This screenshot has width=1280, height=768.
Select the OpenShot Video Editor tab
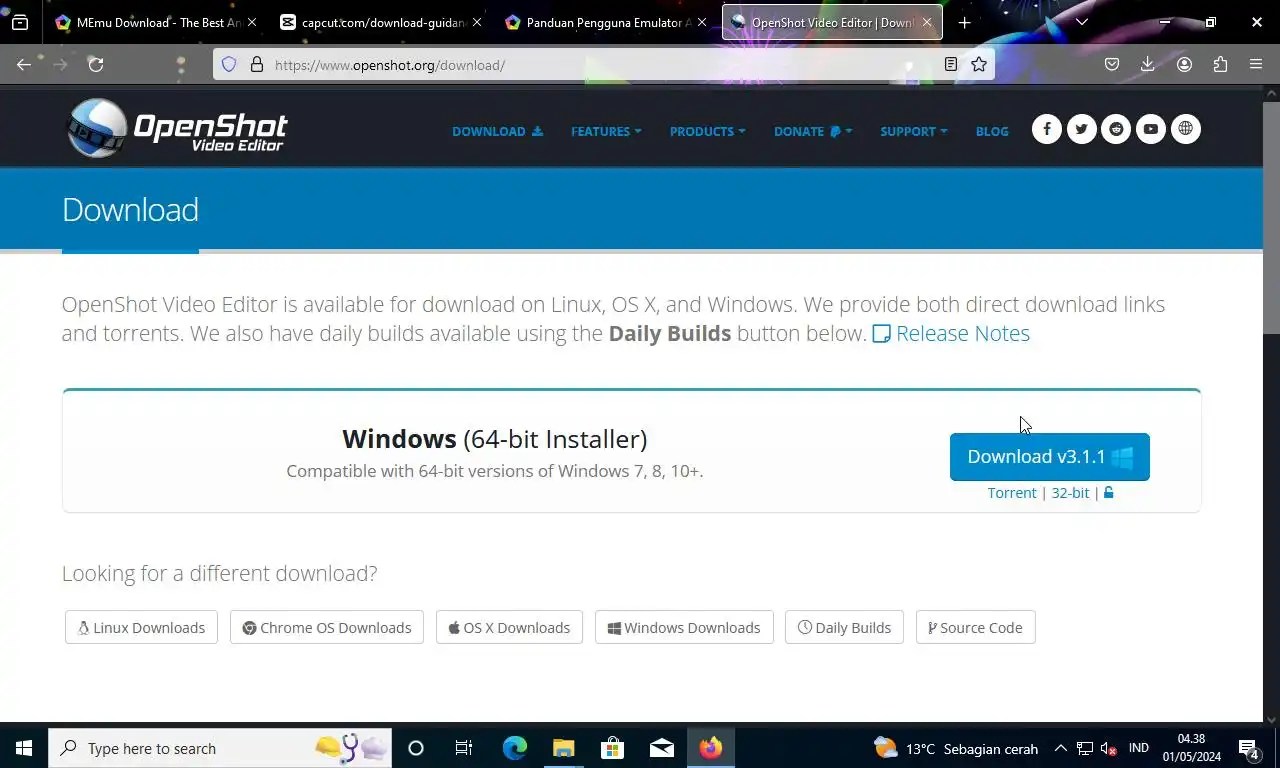[x=832, y=22]
